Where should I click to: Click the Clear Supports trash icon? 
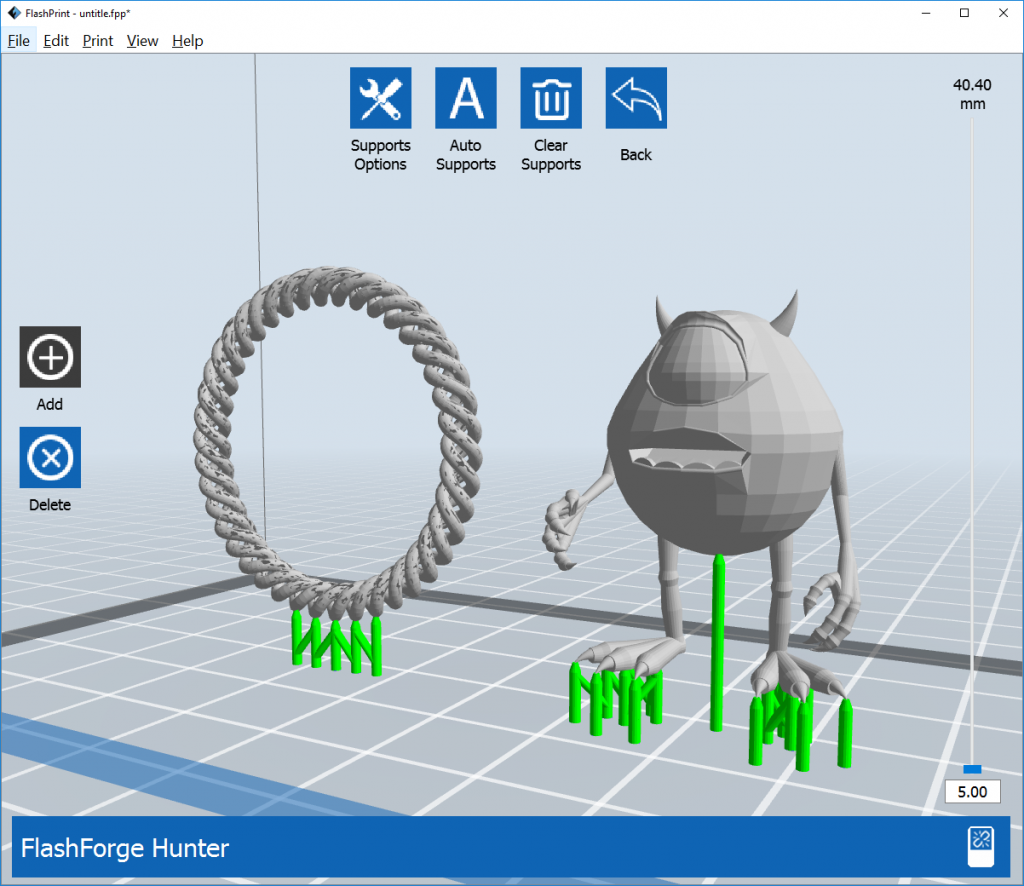(x=551, y=98)
